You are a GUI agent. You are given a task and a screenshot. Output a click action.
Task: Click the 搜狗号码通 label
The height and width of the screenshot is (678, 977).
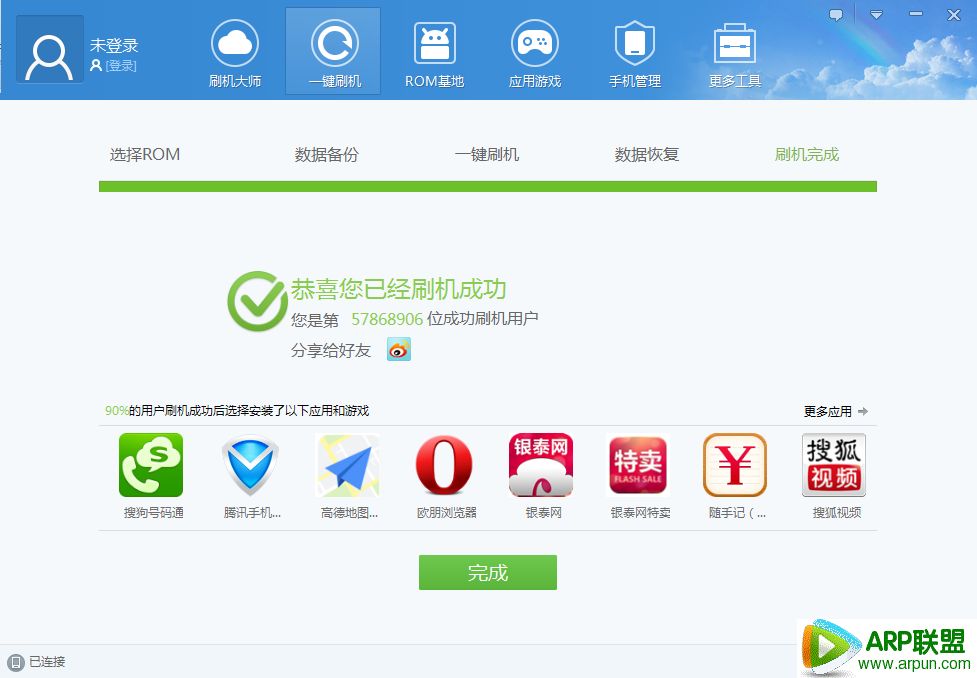coord(153,513)
